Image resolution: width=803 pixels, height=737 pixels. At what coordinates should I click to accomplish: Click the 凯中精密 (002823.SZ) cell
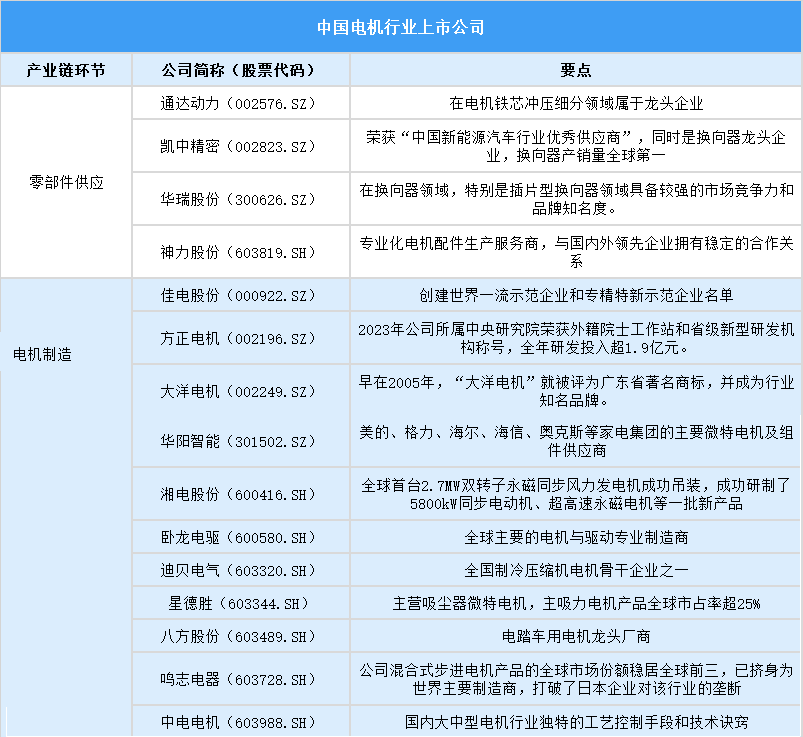click(238, 146)
